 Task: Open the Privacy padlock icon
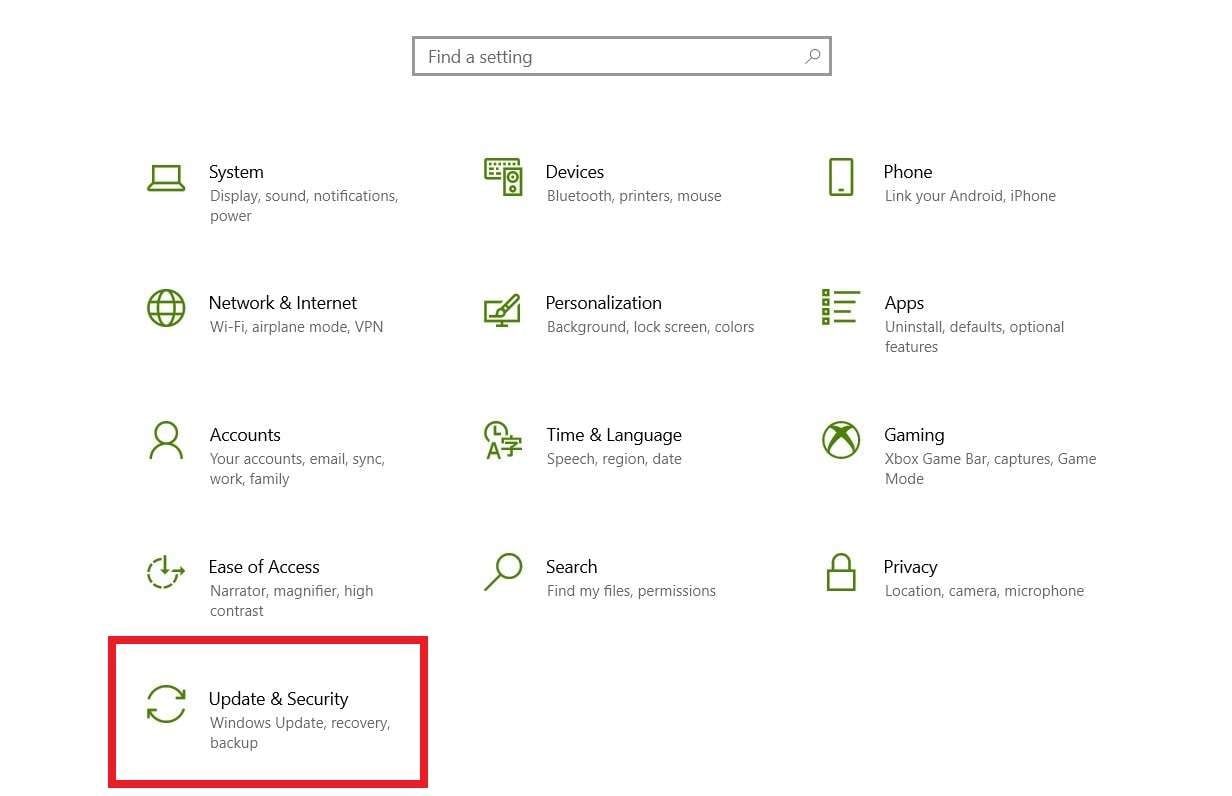tap(841, 572)
